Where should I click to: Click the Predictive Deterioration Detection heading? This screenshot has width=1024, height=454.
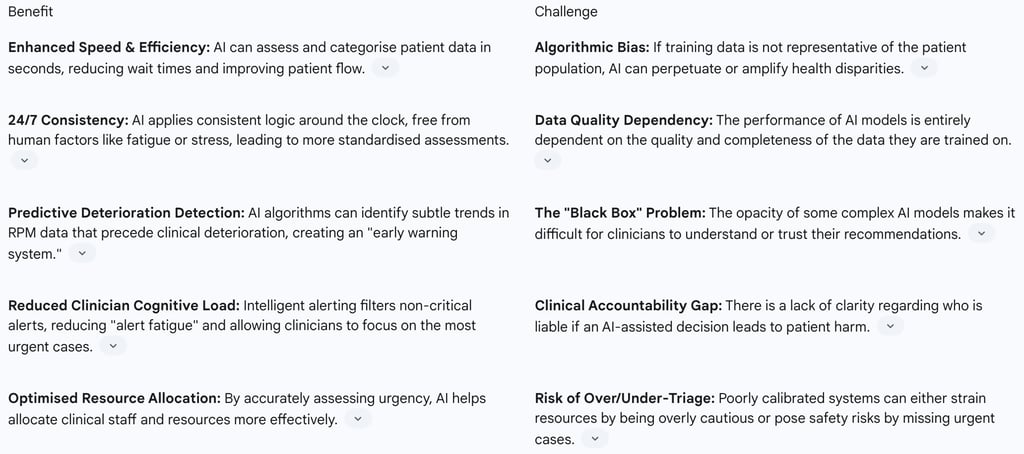click(x=125, y=213)
